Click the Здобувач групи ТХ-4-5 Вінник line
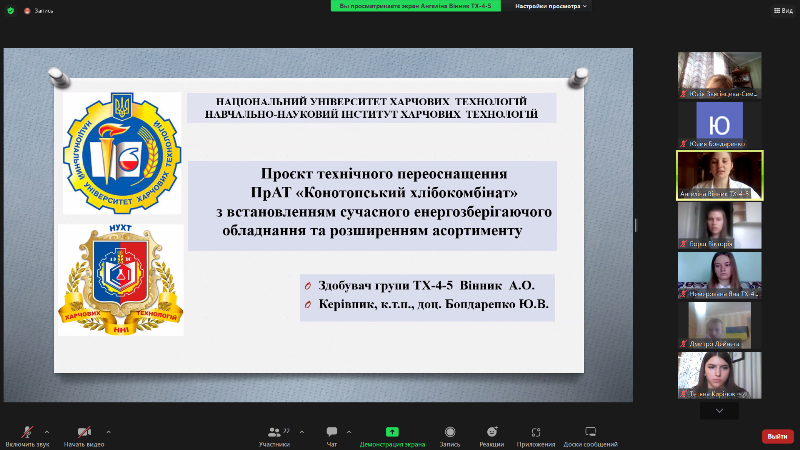The image size is (800, 450). [427, 285]
